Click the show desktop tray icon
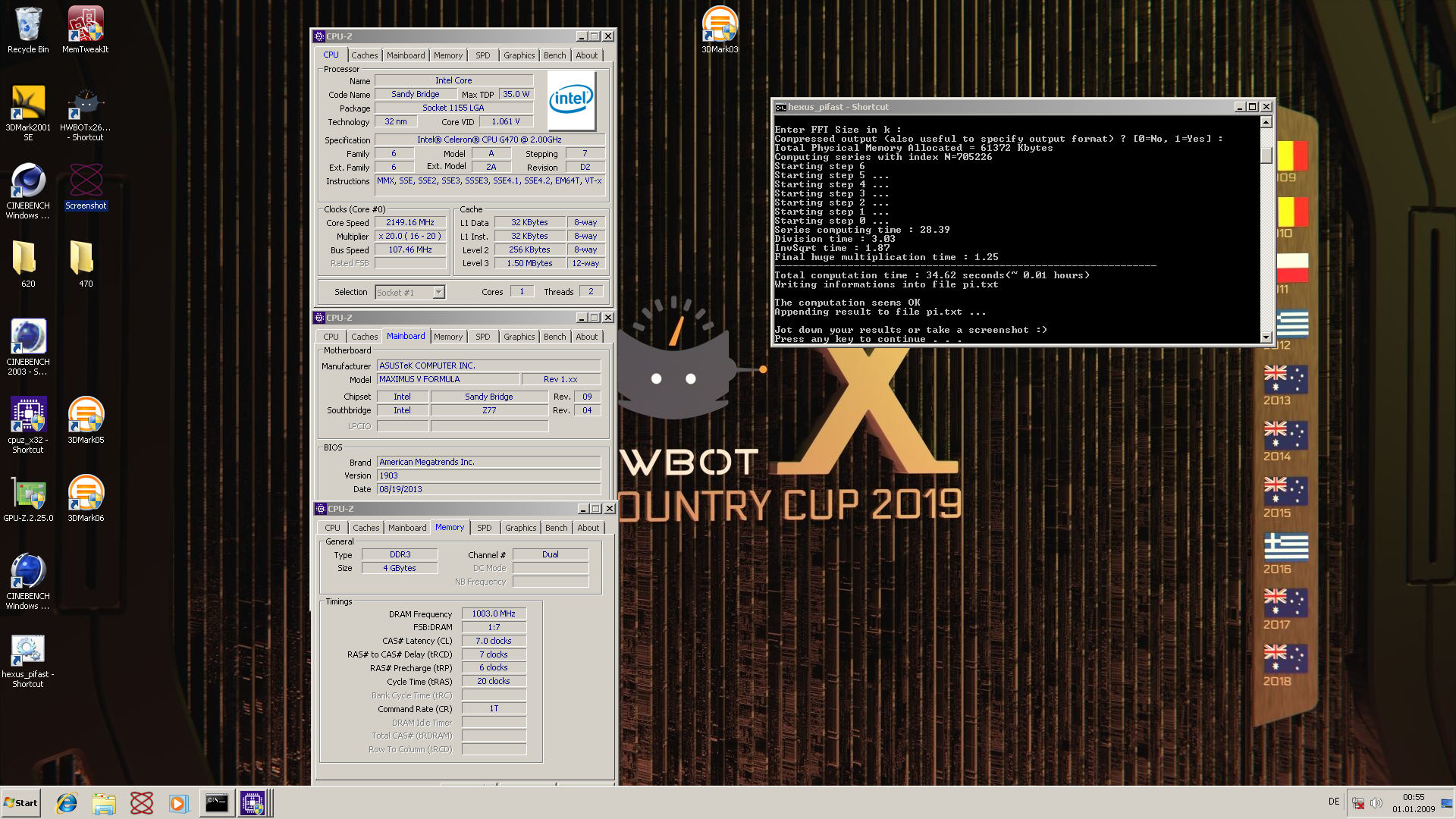 (1447, 803)
